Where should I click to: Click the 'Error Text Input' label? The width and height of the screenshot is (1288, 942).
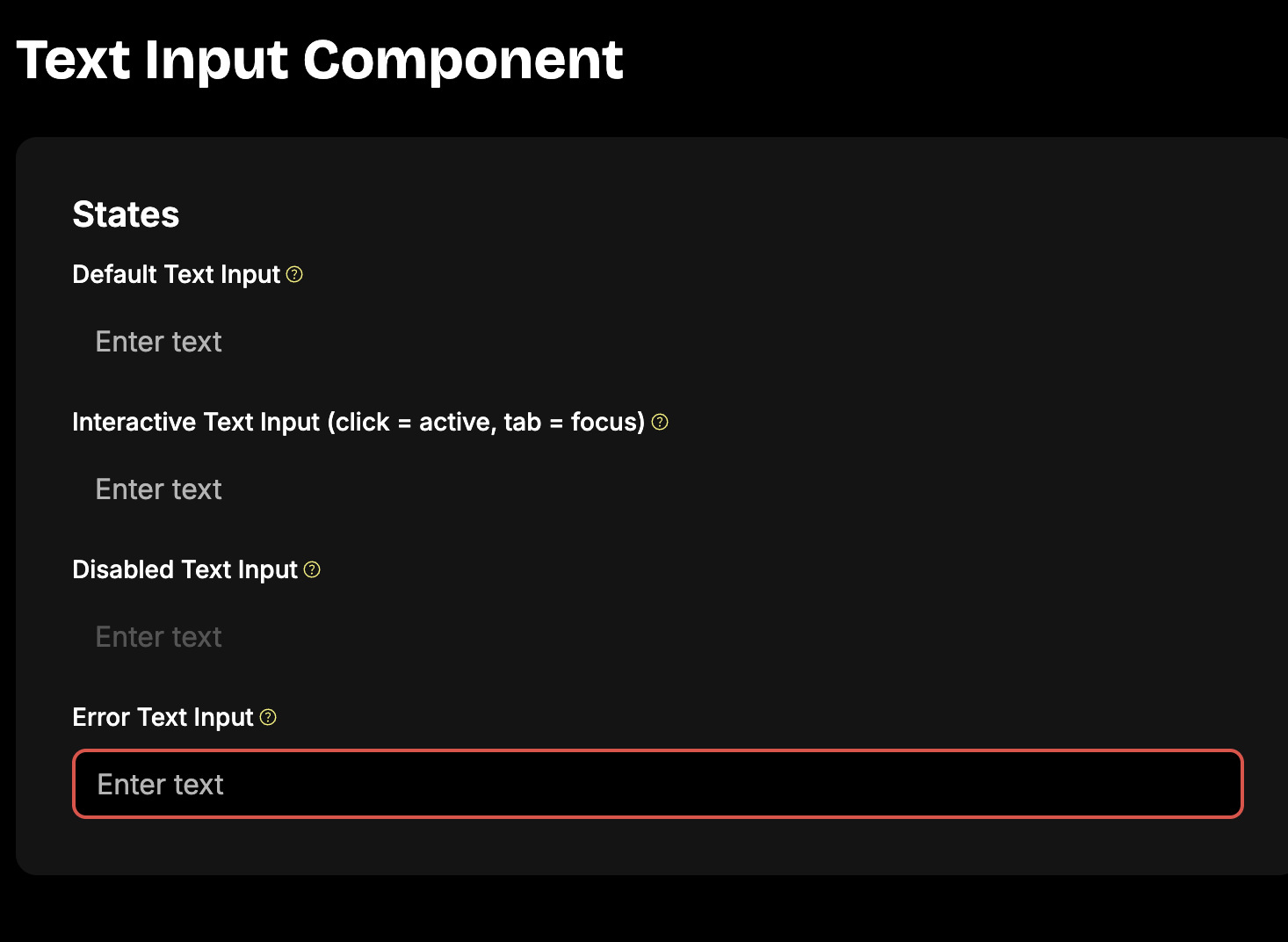(x=163, y=718)
